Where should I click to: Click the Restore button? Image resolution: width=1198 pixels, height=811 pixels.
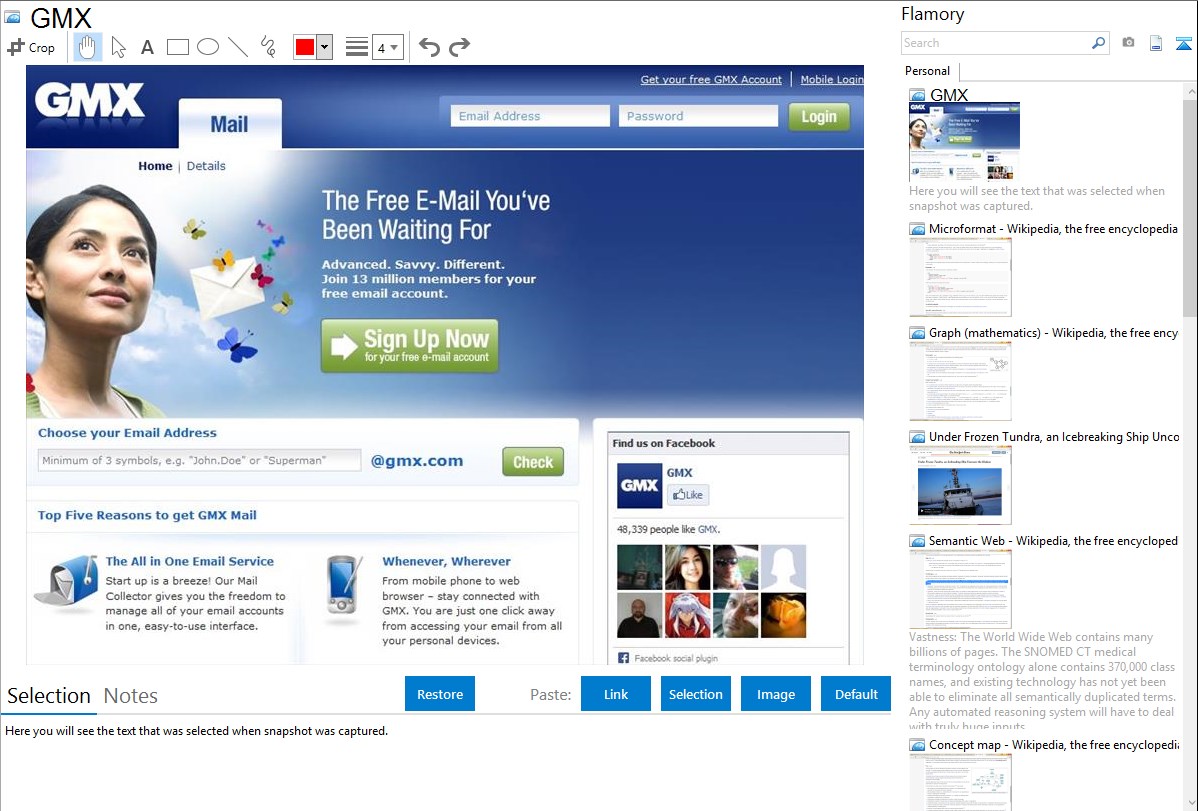pos(440,694)
